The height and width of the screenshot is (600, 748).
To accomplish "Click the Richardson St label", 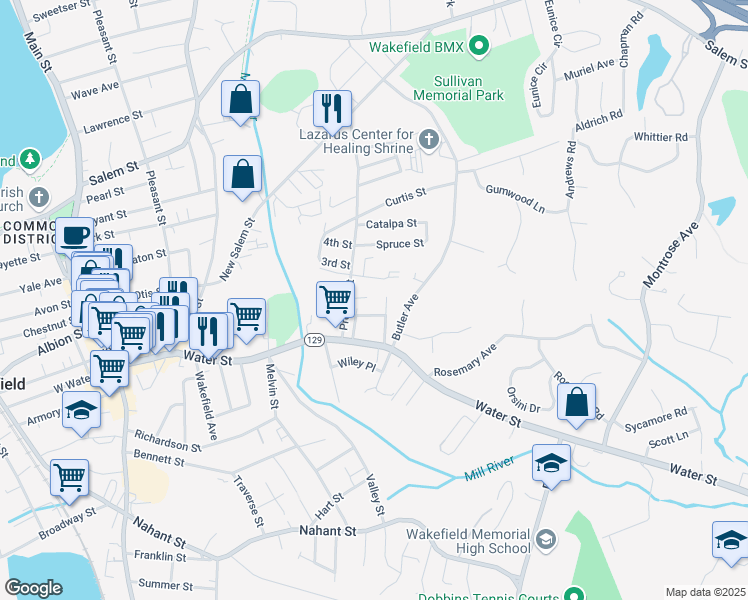I will point(168,441).
